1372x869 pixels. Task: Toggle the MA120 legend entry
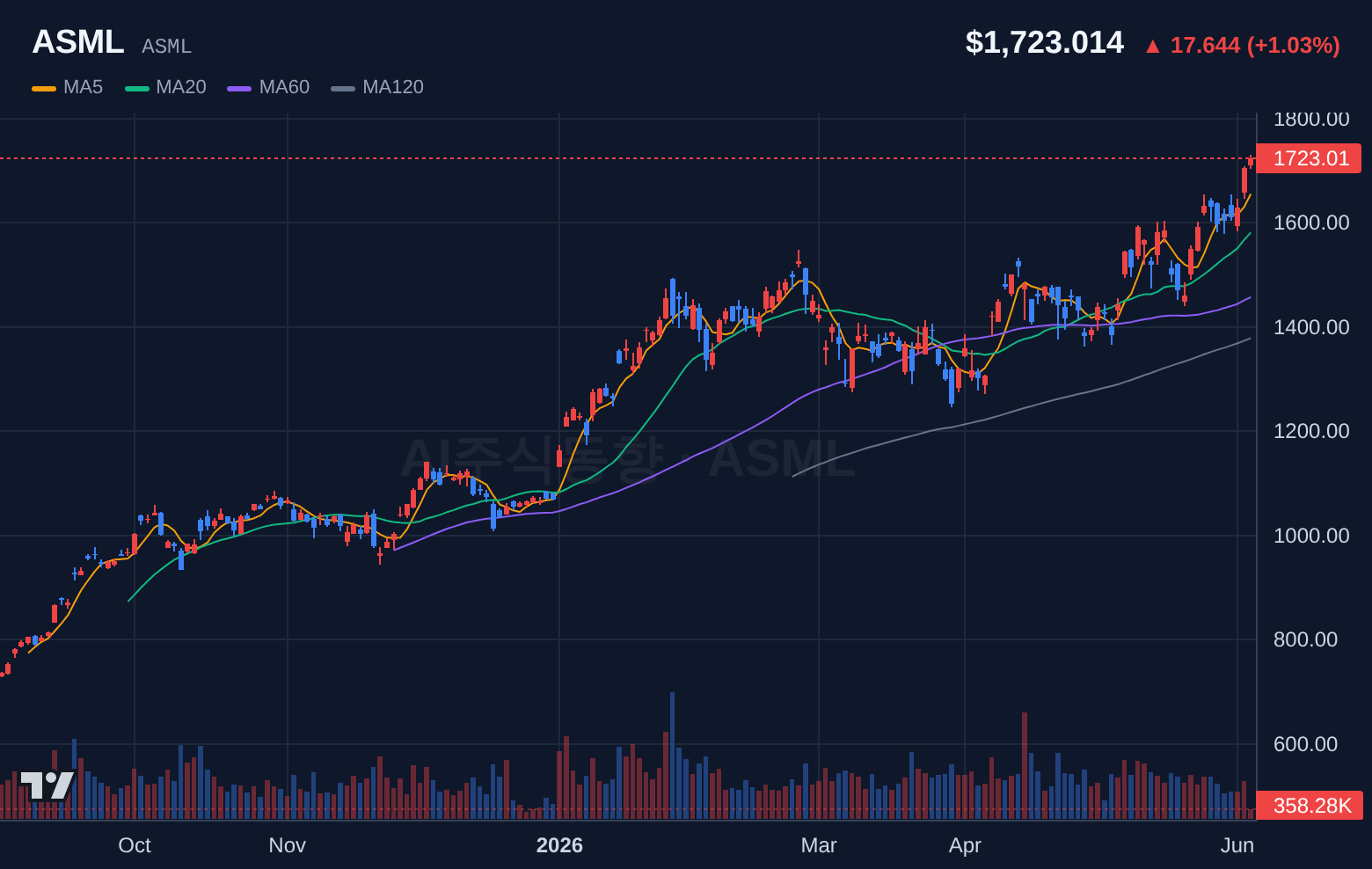coord(377,87)
